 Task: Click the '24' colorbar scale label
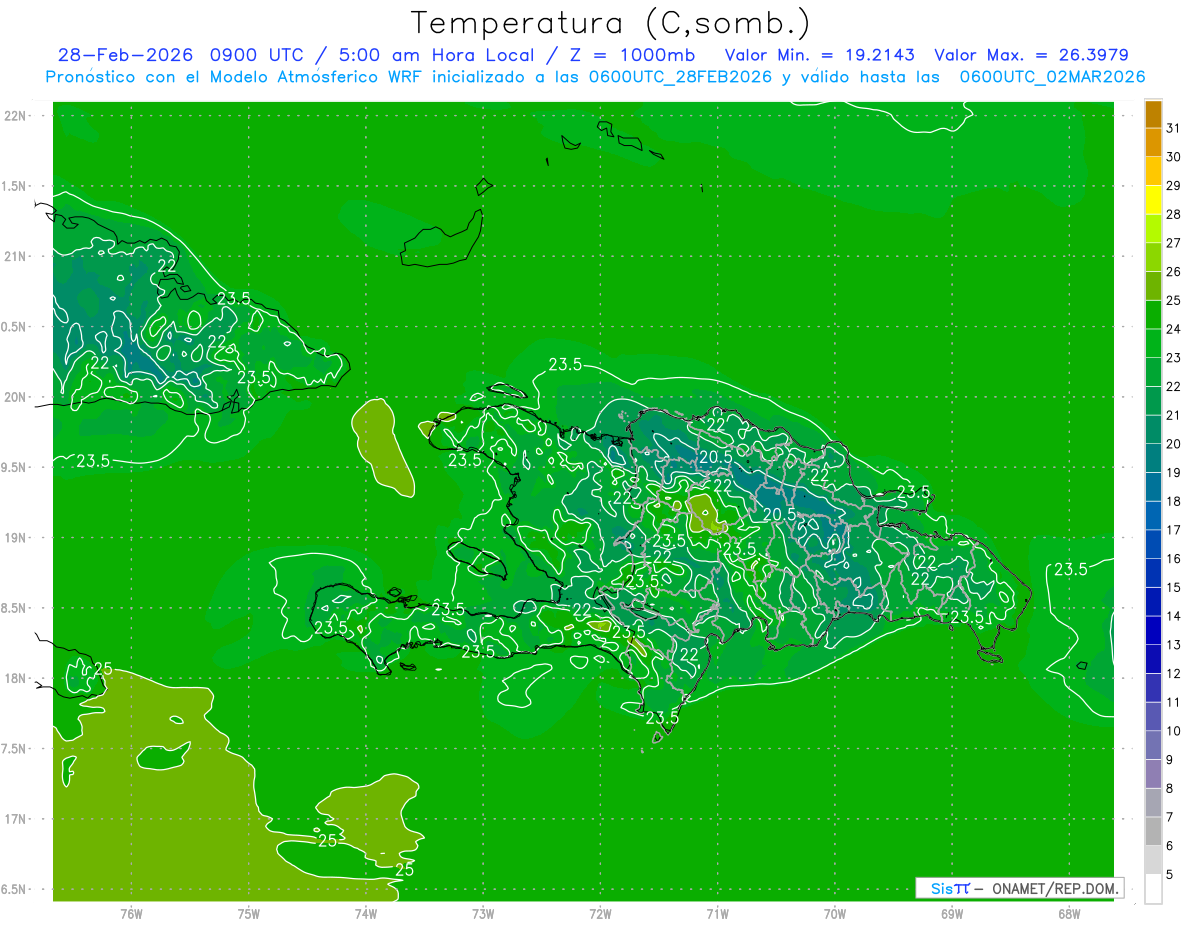(x=1173, y=329)
